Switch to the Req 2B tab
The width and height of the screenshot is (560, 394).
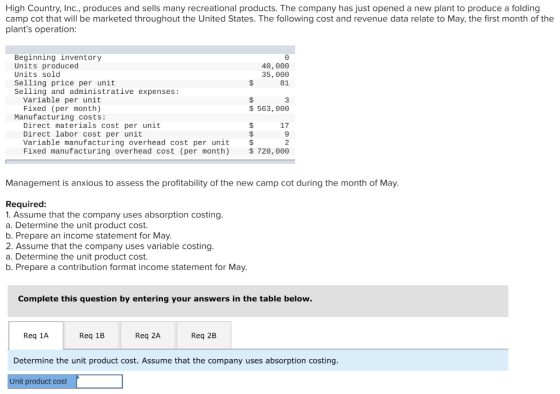point(204,335)
